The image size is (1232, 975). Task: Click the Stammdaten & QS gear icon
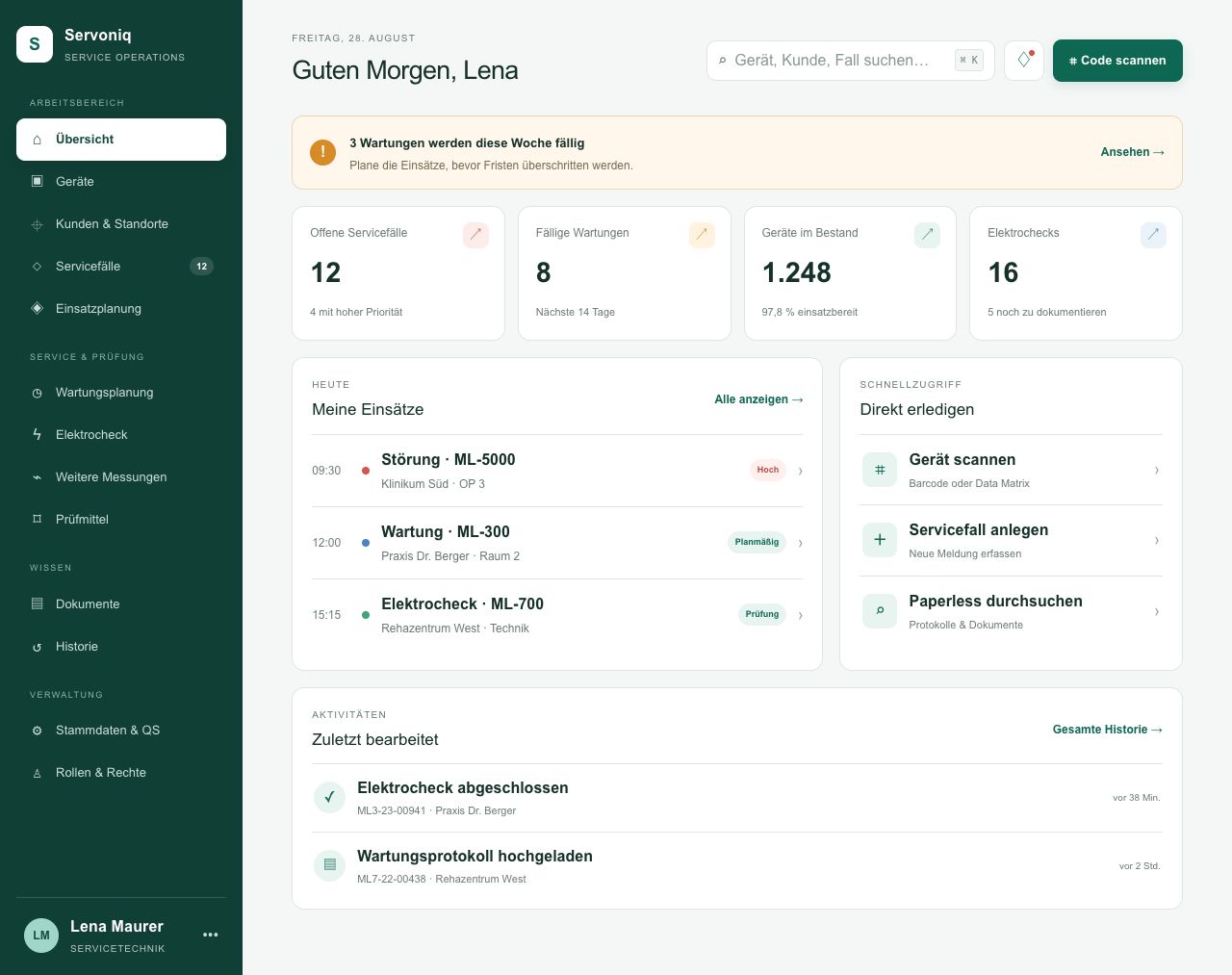(x=37, y=731)
